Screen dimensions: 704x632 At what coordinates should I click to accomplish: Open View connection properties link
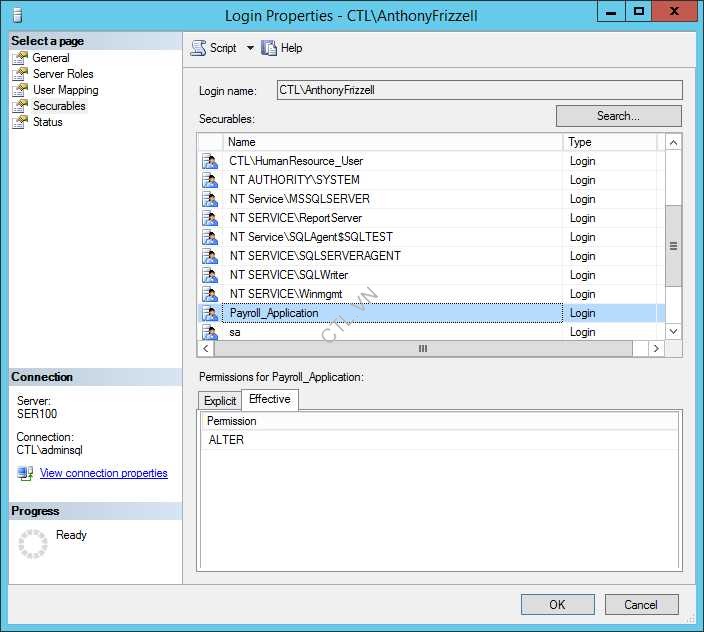(104, 473)
